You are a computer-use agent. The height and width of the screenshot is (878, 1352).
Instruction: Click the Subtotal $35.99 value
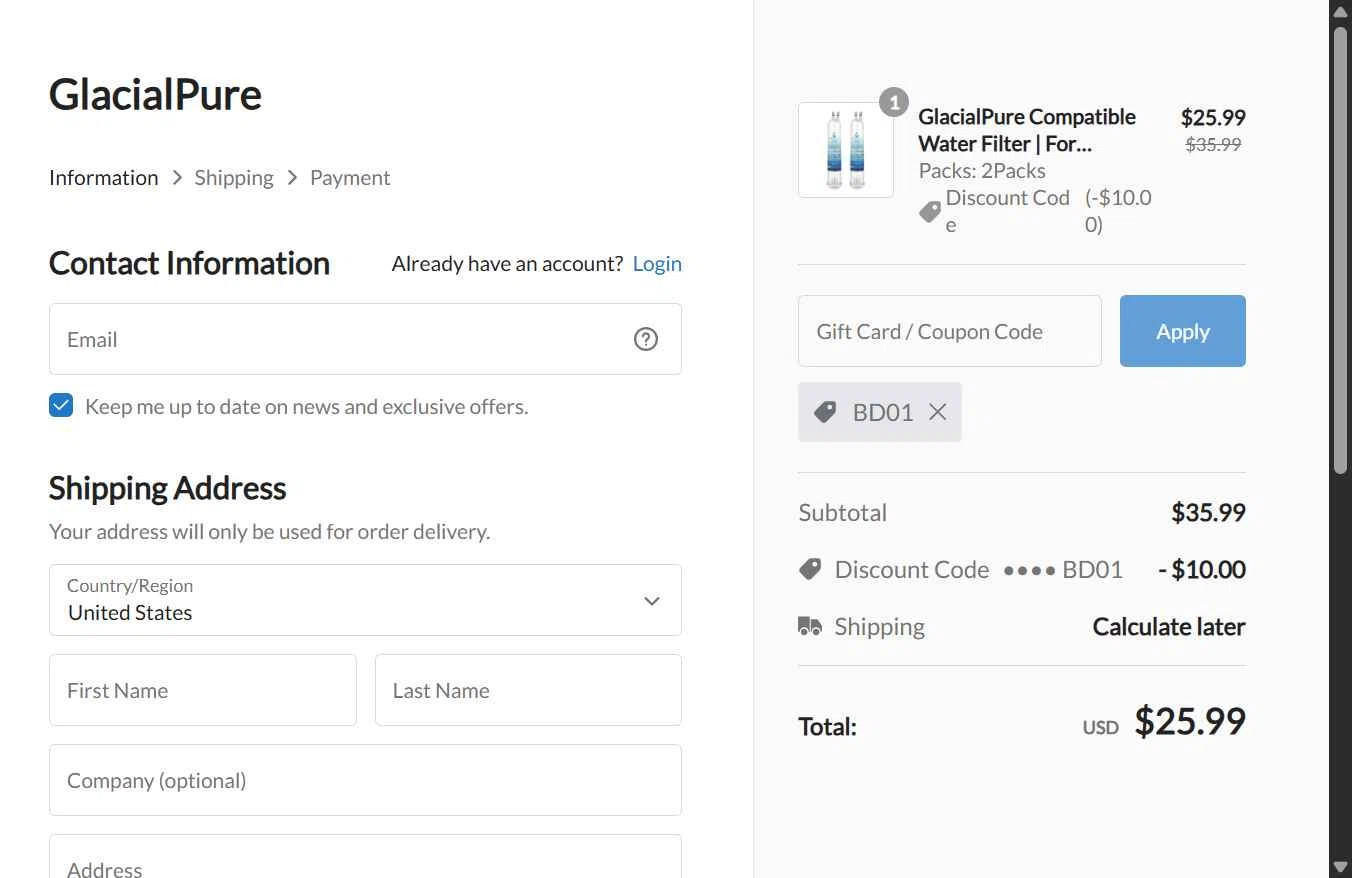[1208, 512]
